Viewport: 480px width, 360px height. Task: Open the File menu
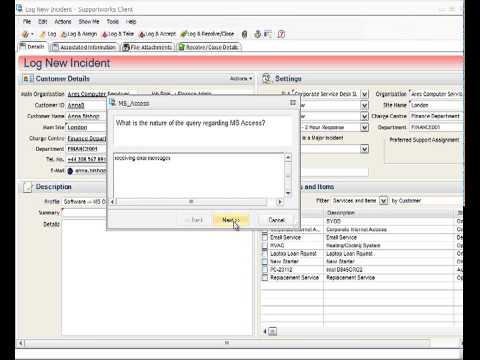click(27, 22)
